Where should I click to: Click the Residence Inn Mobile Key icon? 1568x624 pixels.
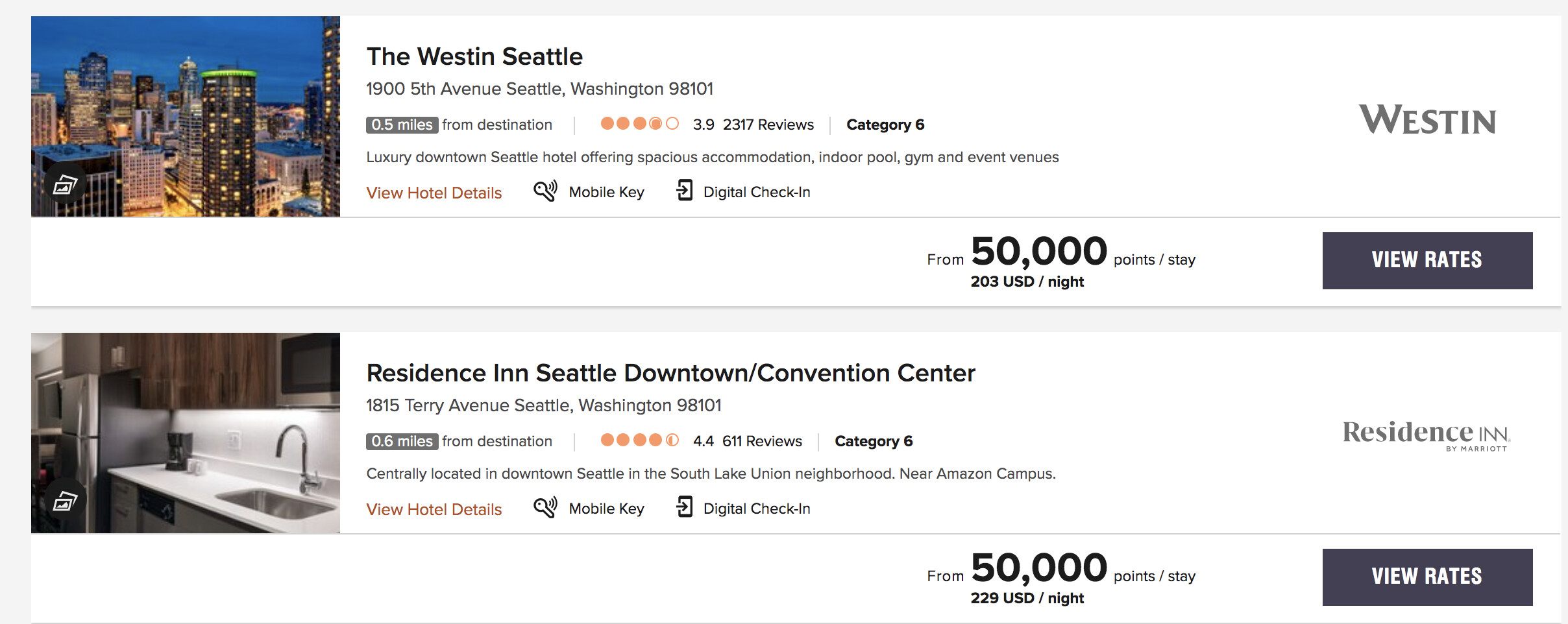pos(545,507)
